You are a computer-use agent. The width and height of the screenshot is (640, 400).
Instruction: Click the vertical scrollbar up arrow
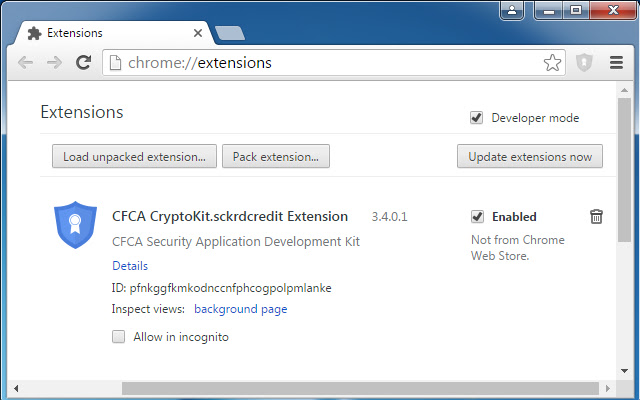coord(624,90)
